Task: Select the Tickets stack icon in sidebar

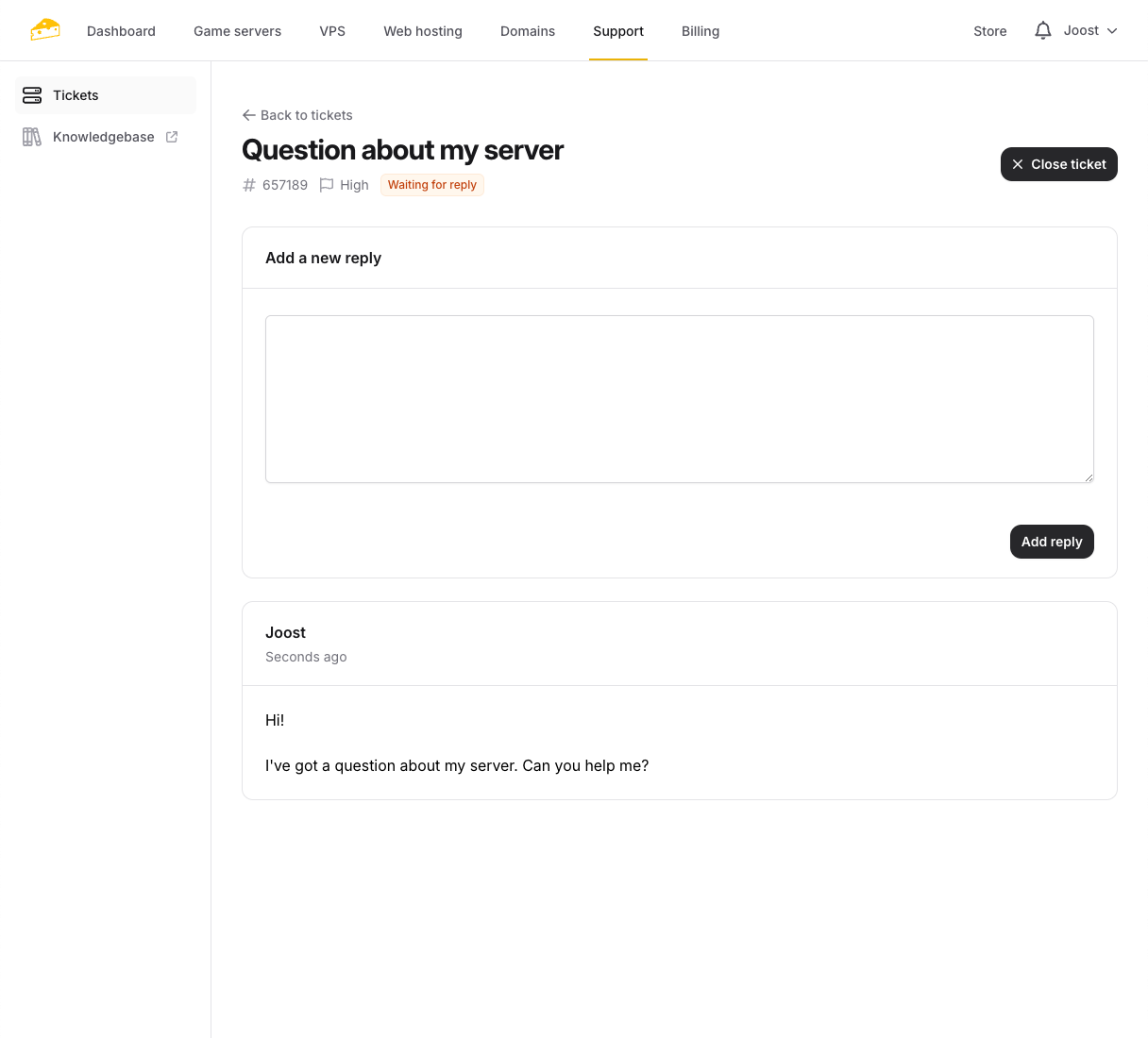Action: point(32,95)
